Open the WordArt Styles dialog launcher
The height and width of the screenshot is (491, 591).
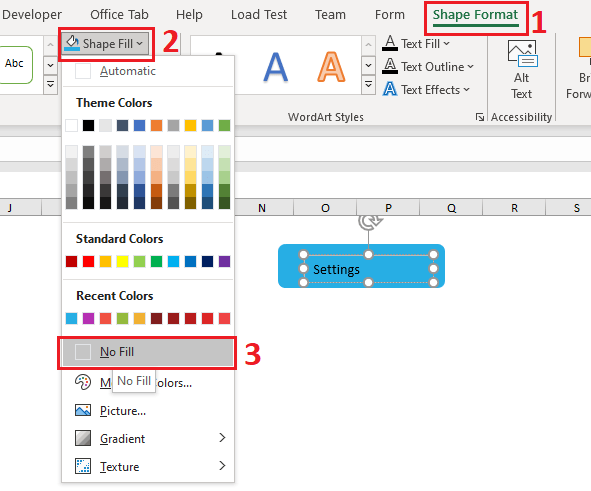pos(479,117)
